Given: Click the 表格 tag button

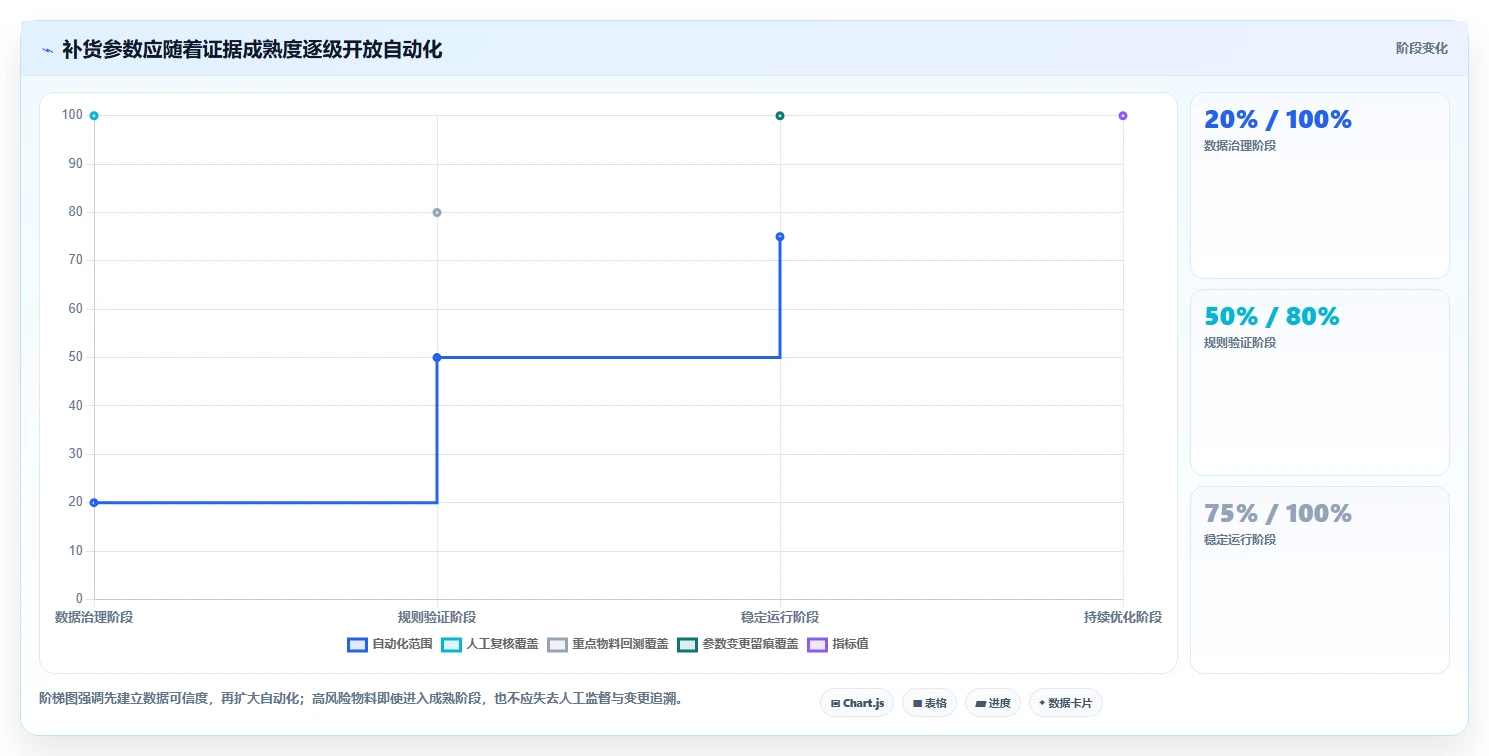Looking at the screenshot, I should pyautogui.click(x=929, y=703).
